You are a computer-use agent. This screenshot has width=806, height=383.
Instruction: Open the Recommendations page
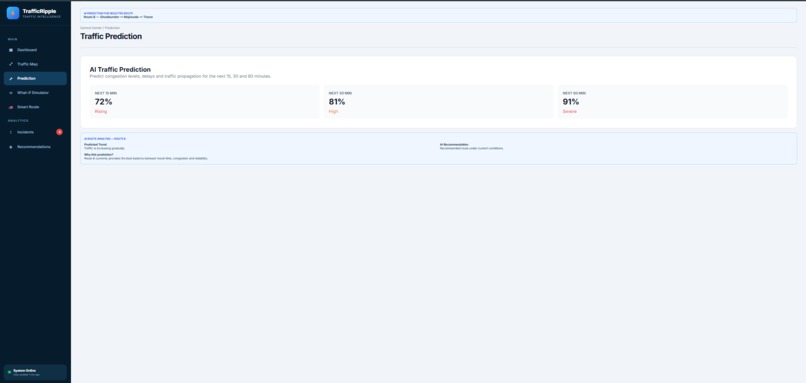click(35, 147)
